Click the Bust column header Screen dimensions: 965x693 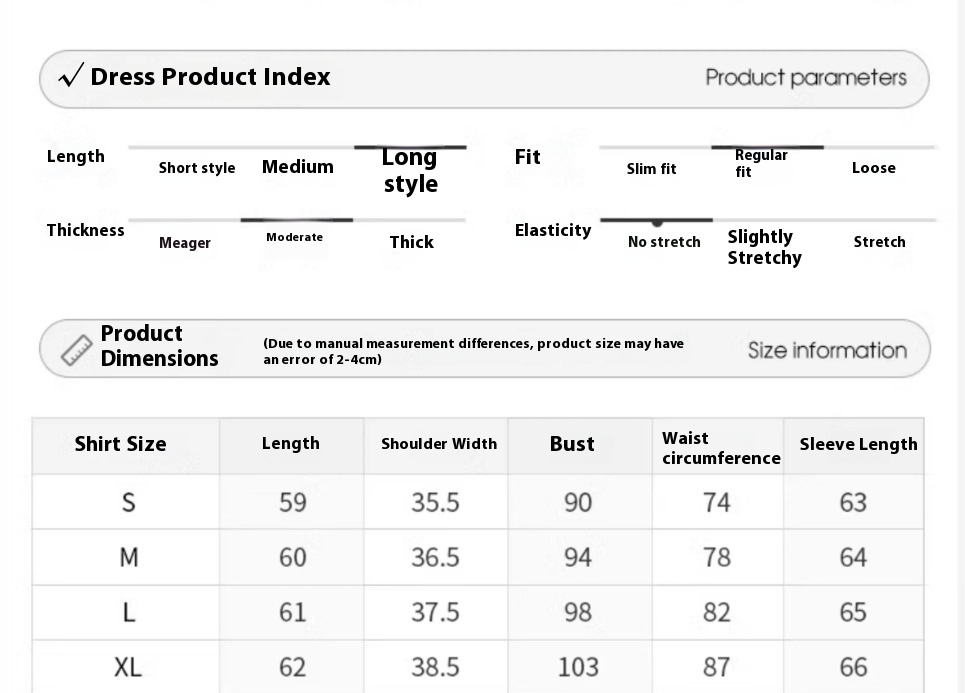tap(572, 444)
